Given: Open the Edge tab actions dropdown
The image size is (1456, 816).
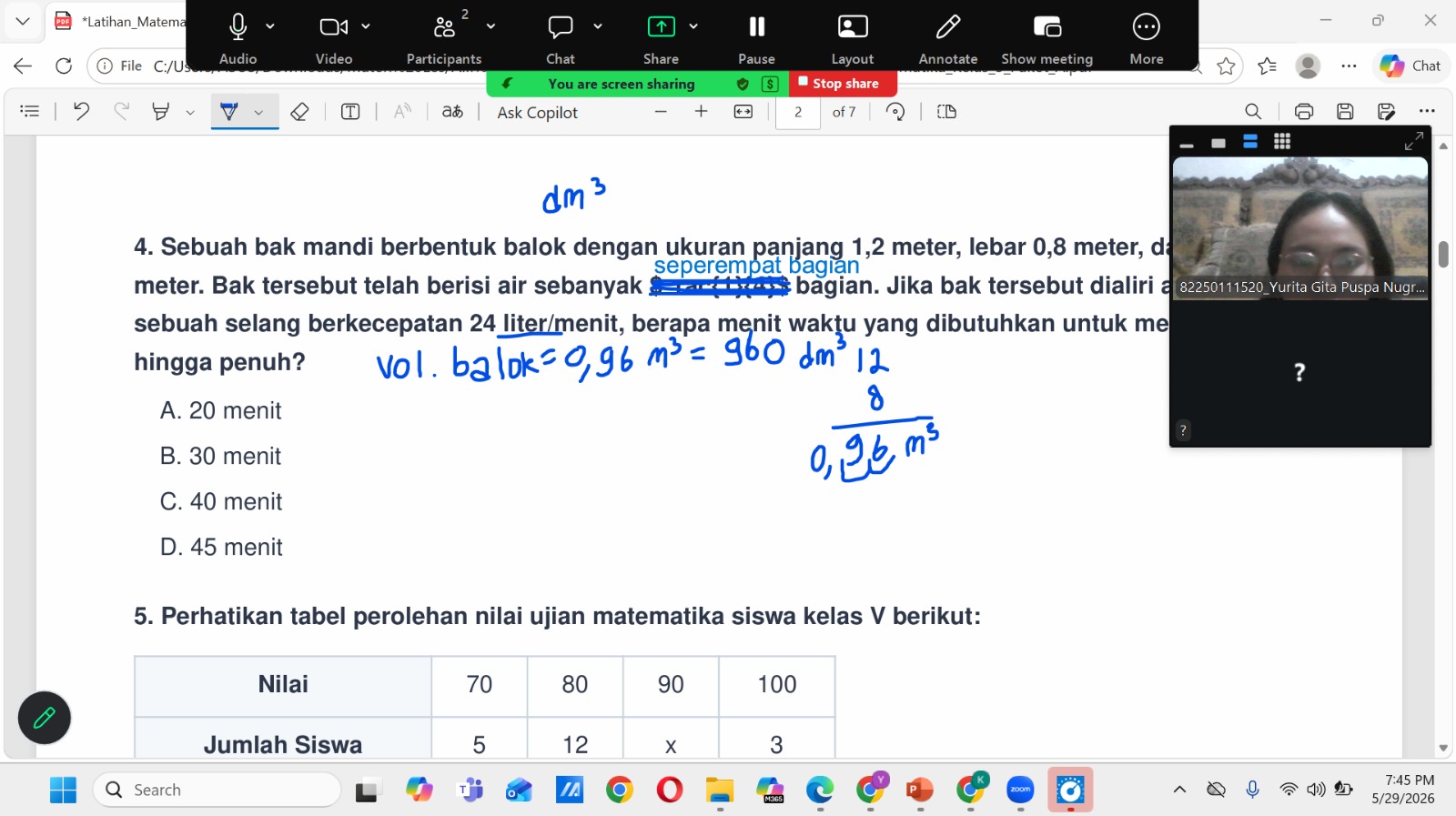Looking at the screenshot, I should pyautogui.click(x=23, y=21).
